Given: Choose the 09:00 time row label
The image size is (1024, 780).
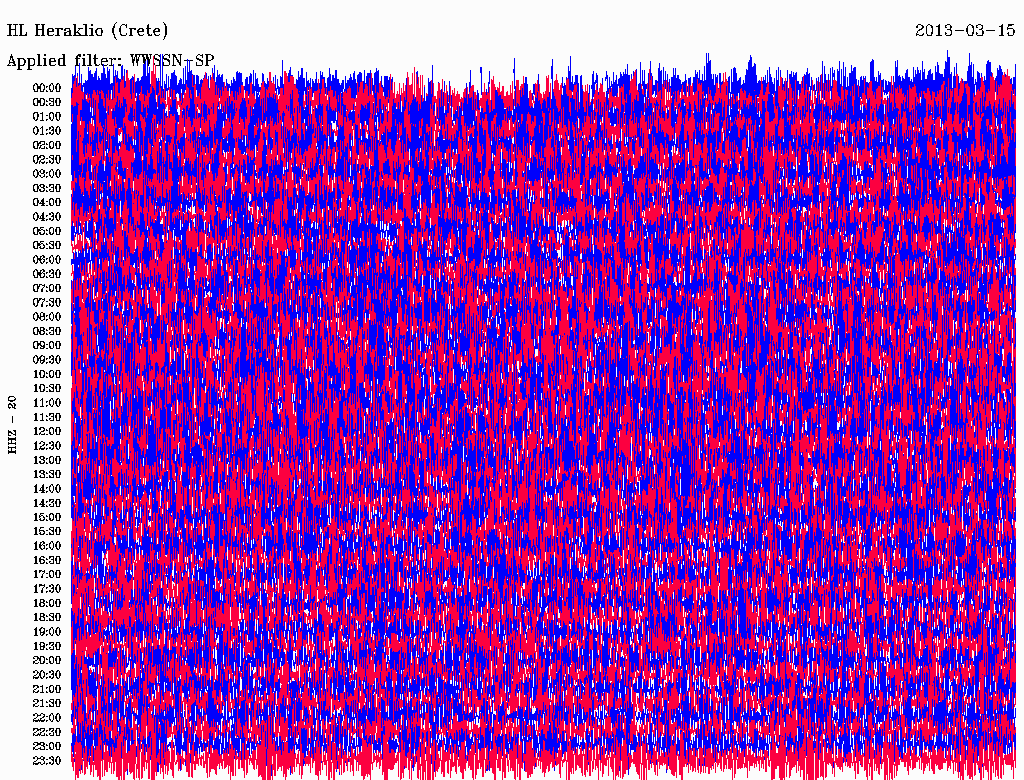Looking at the screenshot, I should [x=47, y=346].
